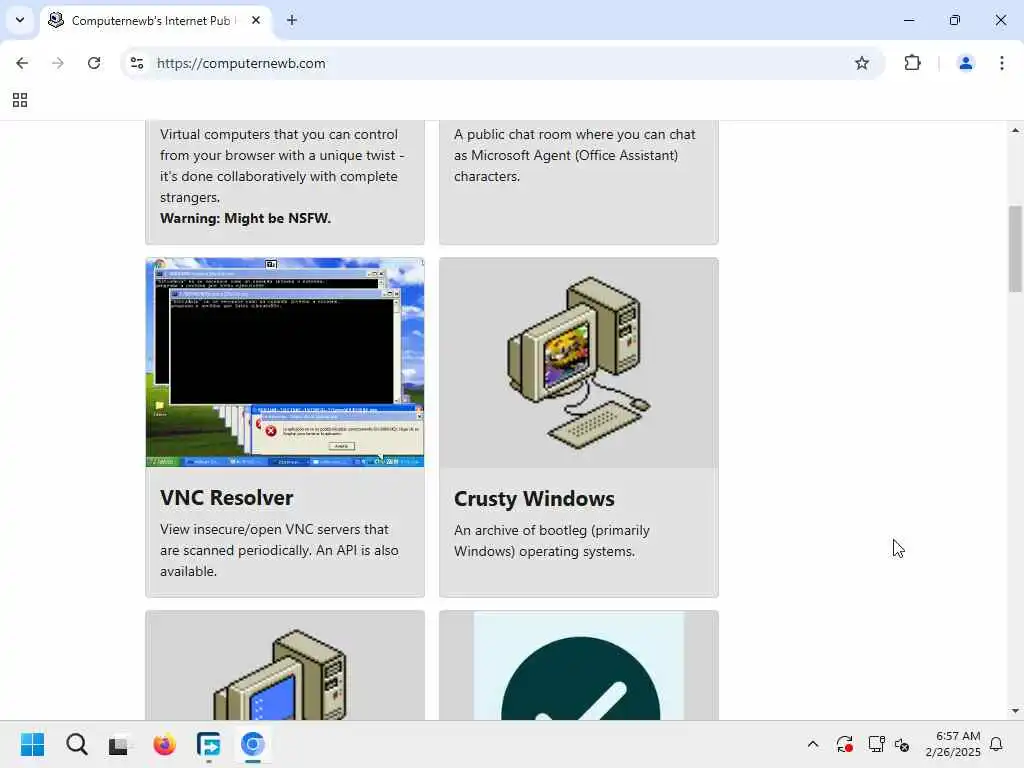Open the remote desktop app on taskbar
Screen dimensions: 1024x768
pos(208,744)
